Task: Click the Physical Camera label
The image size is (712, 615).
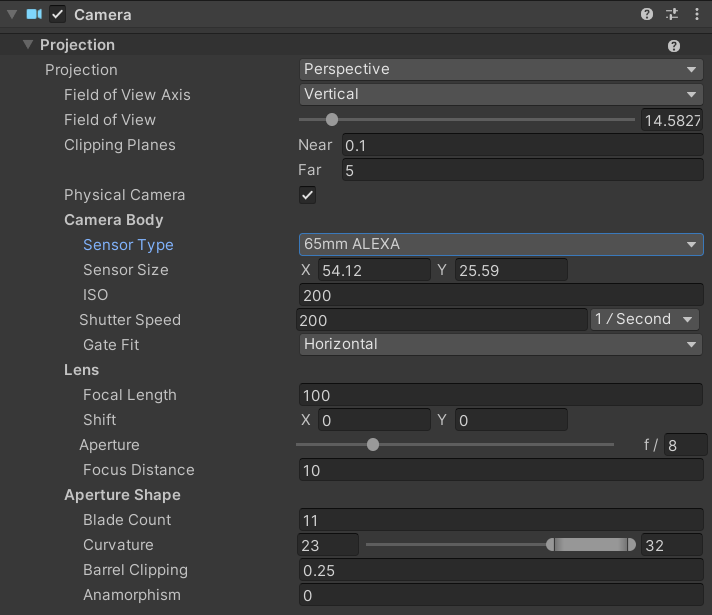Action: (x=124, y=195)
